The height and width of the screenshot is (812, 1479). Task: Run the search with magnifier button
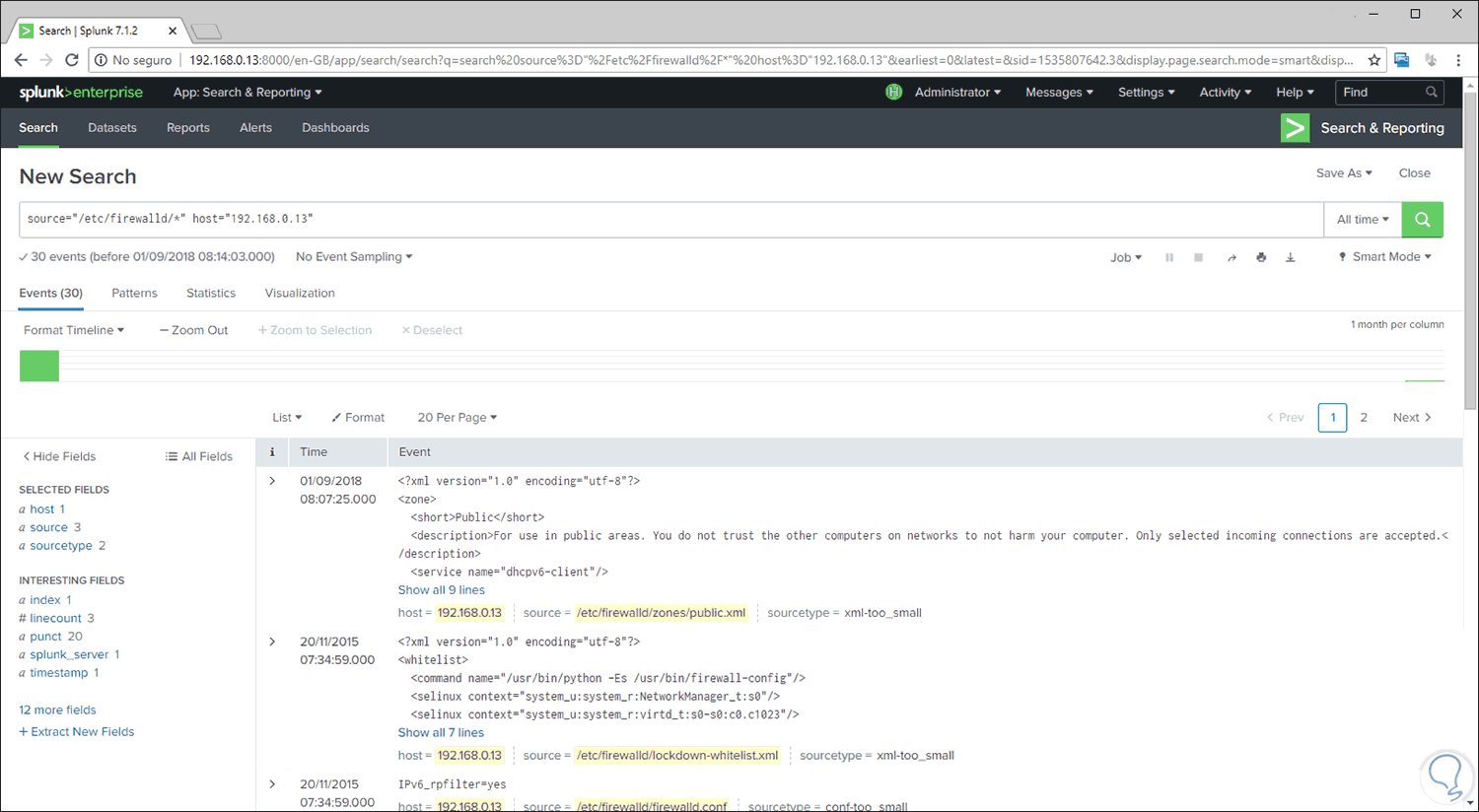(x=1422, y=219)
